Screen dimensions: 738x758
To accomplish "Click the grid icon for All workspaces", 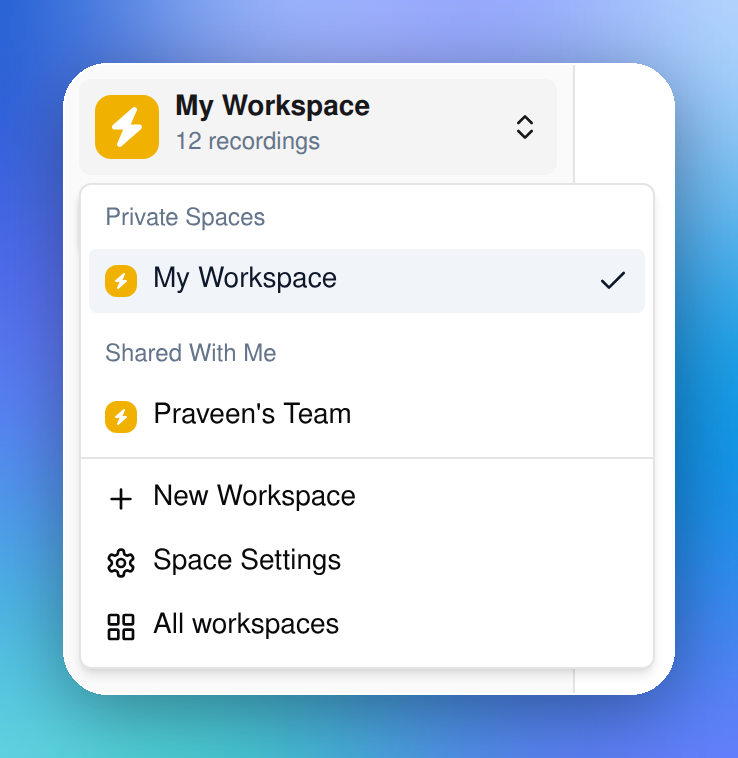I will [x=121, y=627].
